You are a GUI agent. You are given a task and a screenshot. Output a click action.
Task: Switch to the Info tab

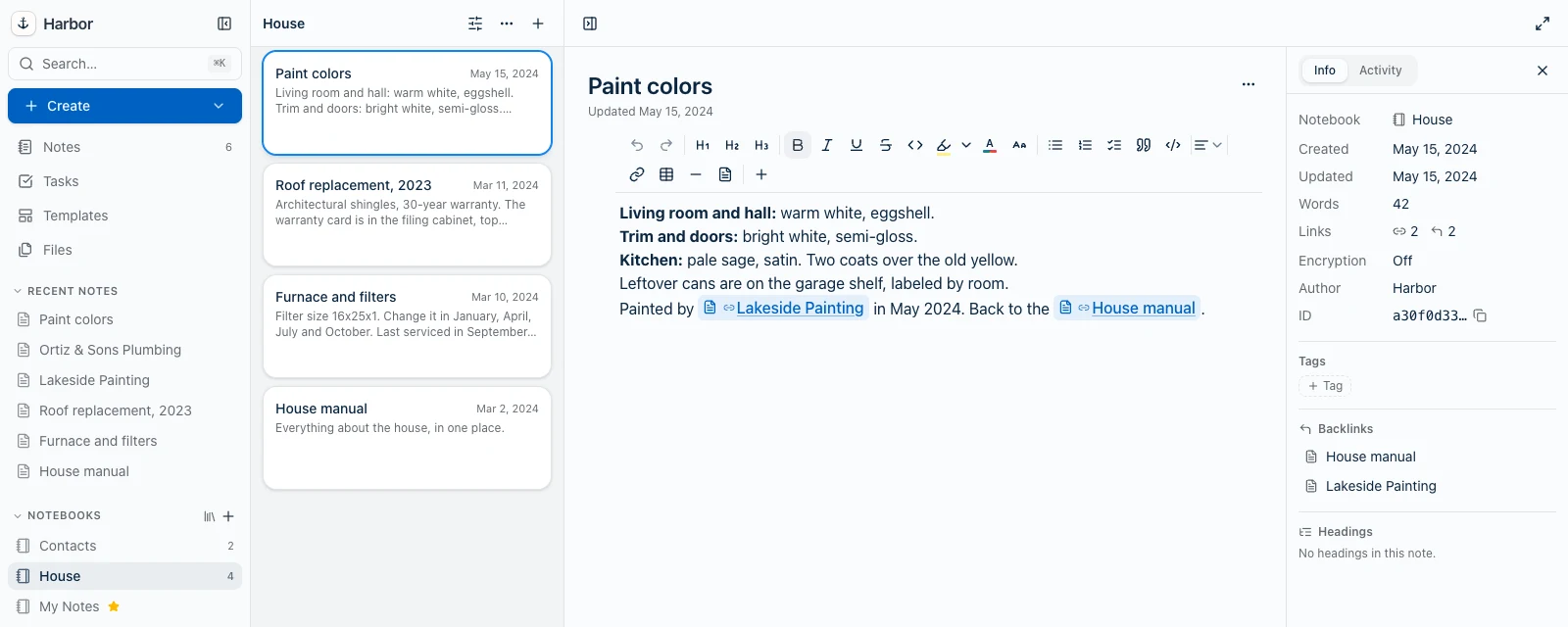tap(1325, 71)
